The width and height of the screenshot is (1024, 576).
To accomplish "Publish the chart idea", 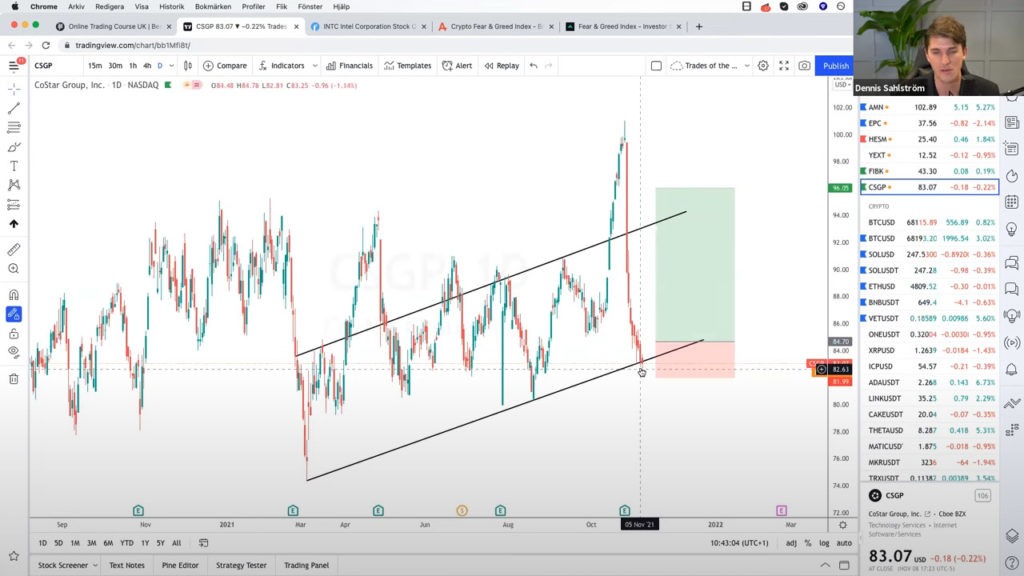I will click(835, 65).
